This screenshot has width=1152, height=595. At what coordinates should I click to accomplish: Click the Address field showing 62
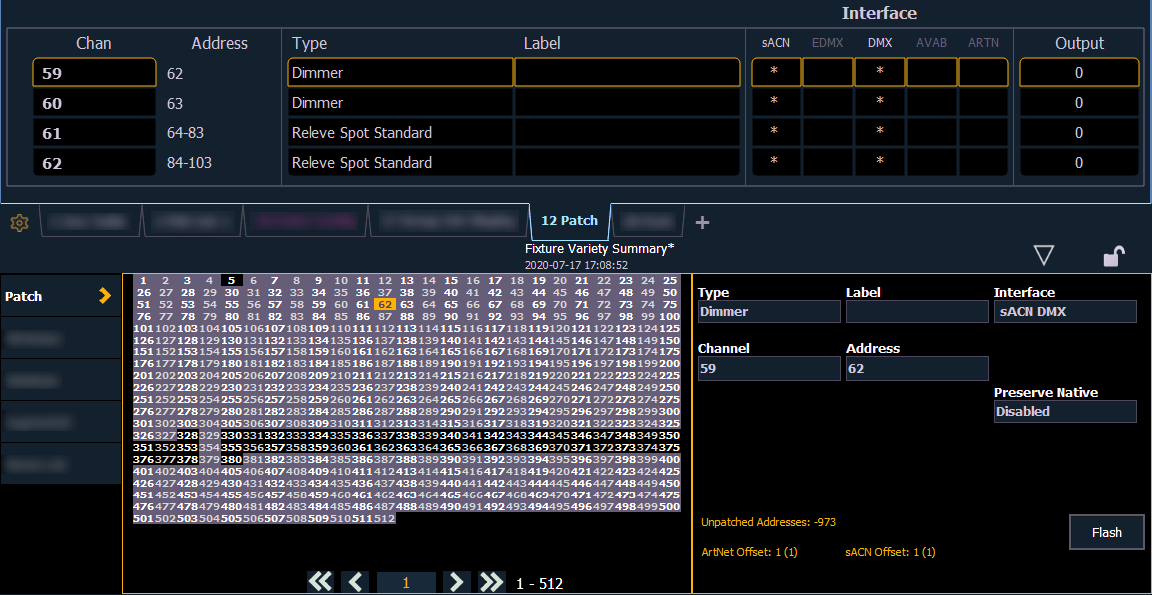point(916,368)
